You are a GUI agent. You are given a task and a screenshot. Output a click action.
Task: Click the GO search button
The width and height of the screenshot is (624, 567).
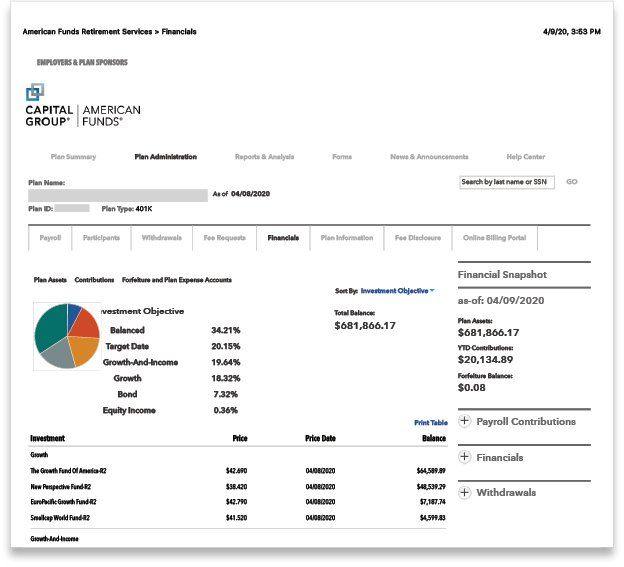[571, 182]
